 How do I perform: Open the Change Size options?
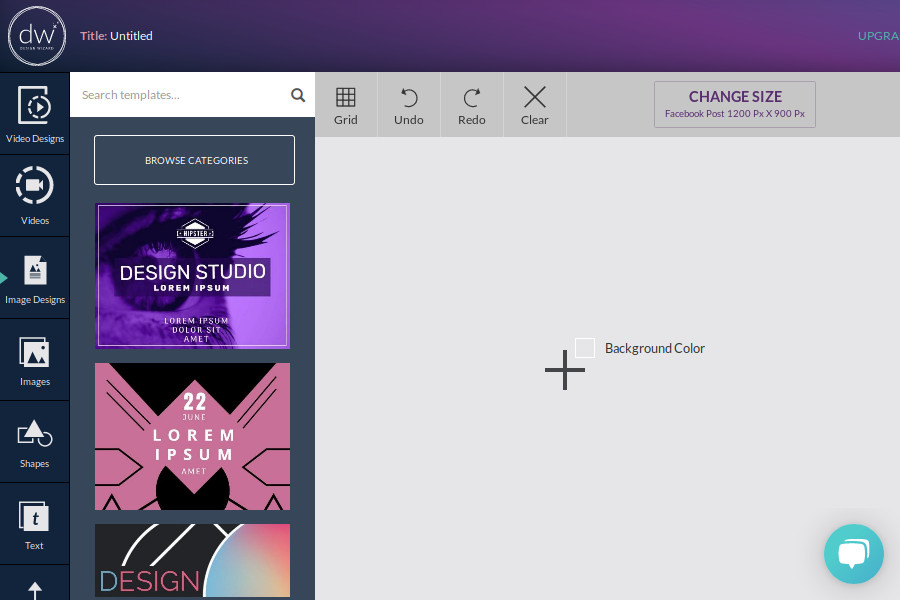tap(735, 104)
